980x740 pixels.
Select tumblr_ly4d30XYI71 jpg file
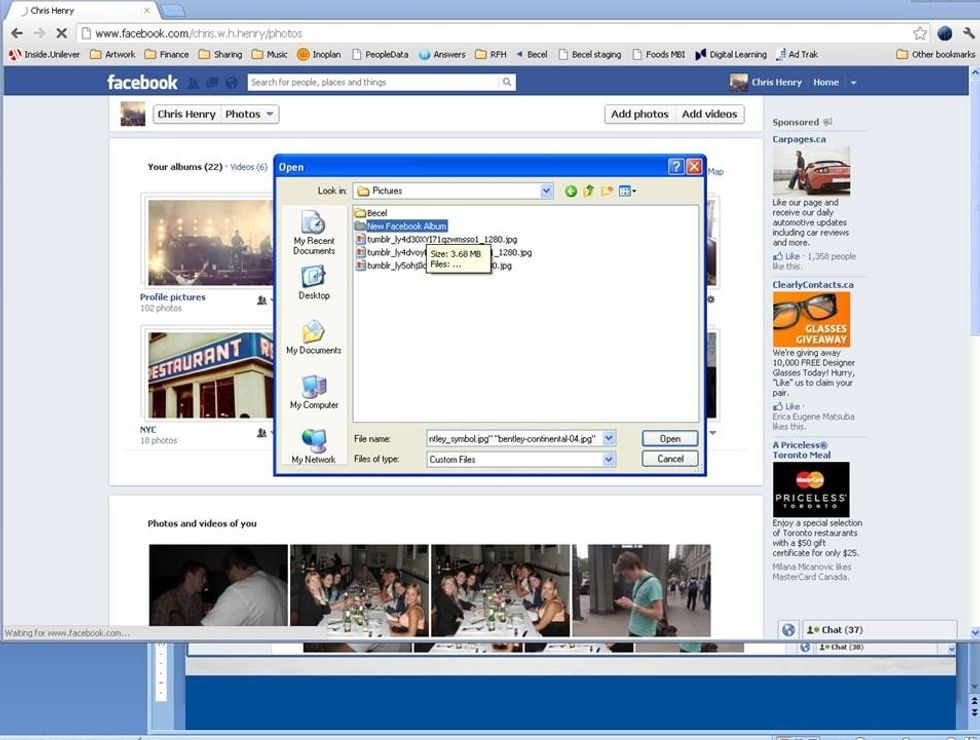[x=436, y=239]
